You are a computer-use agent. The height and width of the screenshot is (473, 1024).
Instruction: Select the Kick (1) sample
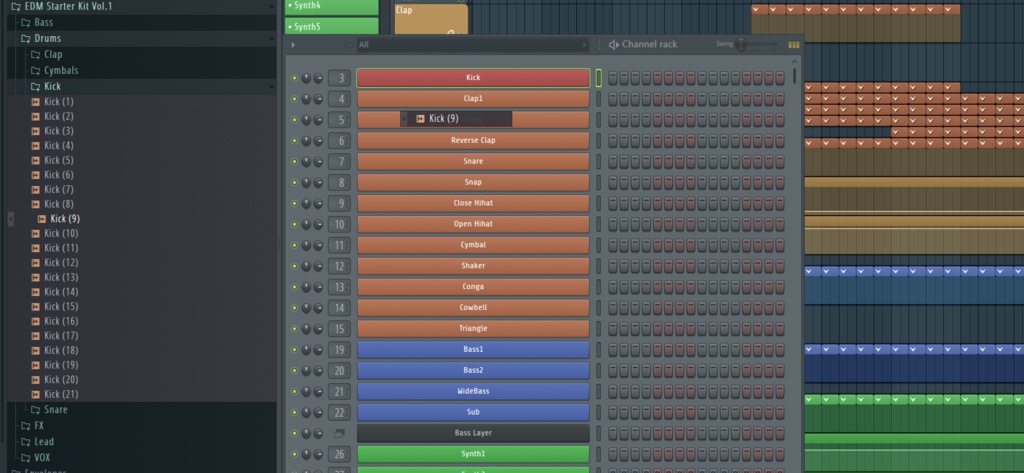pyautogui.click(x=59, y=102)
